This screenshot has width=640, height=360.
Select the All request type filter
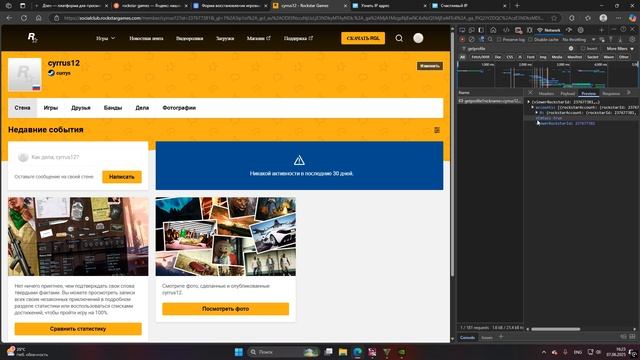tap(462, 57)
